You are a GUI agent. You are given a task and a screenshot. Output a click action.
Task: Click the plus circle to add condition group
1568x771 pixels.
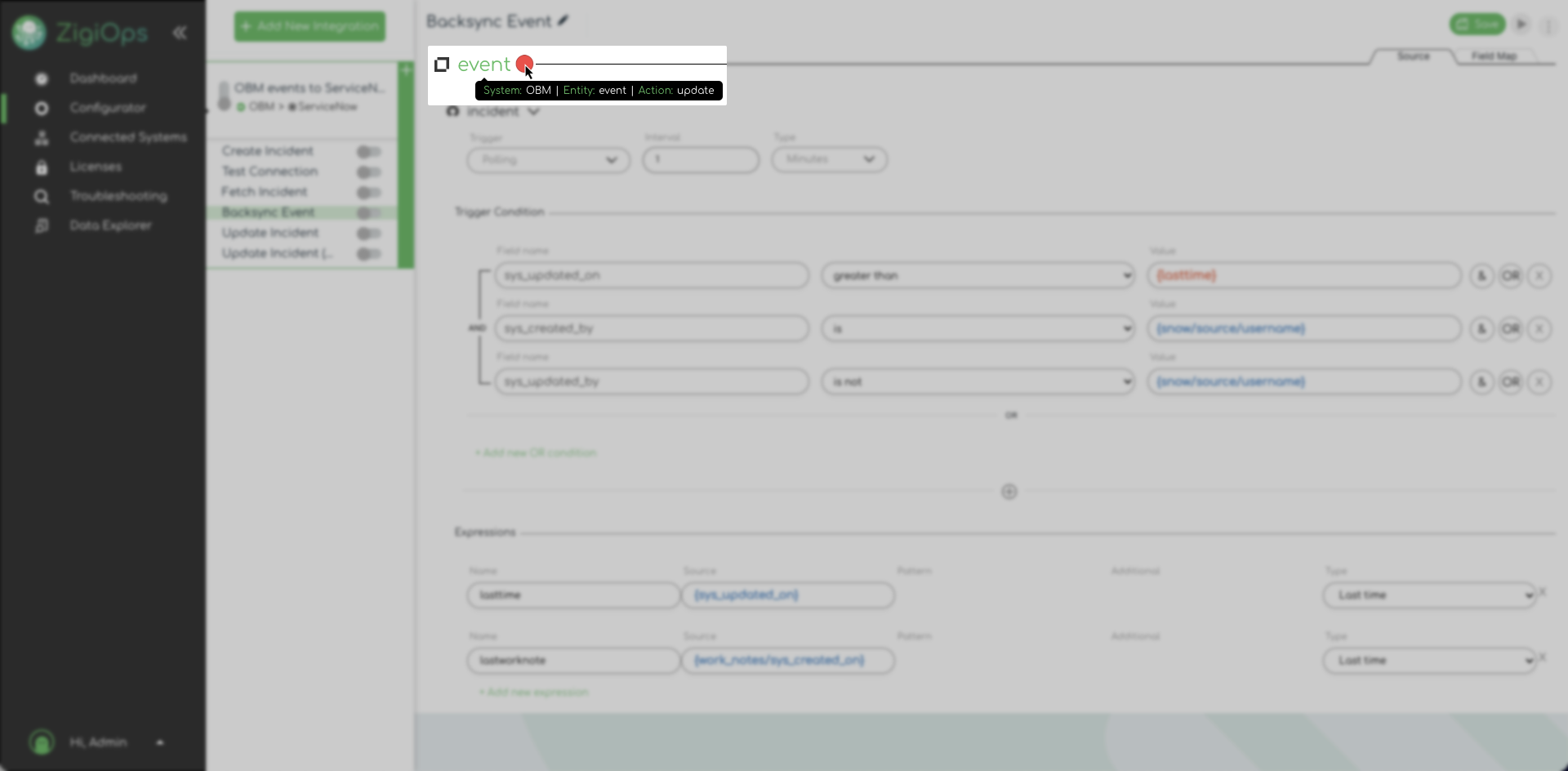click(x=1009, y=492)
